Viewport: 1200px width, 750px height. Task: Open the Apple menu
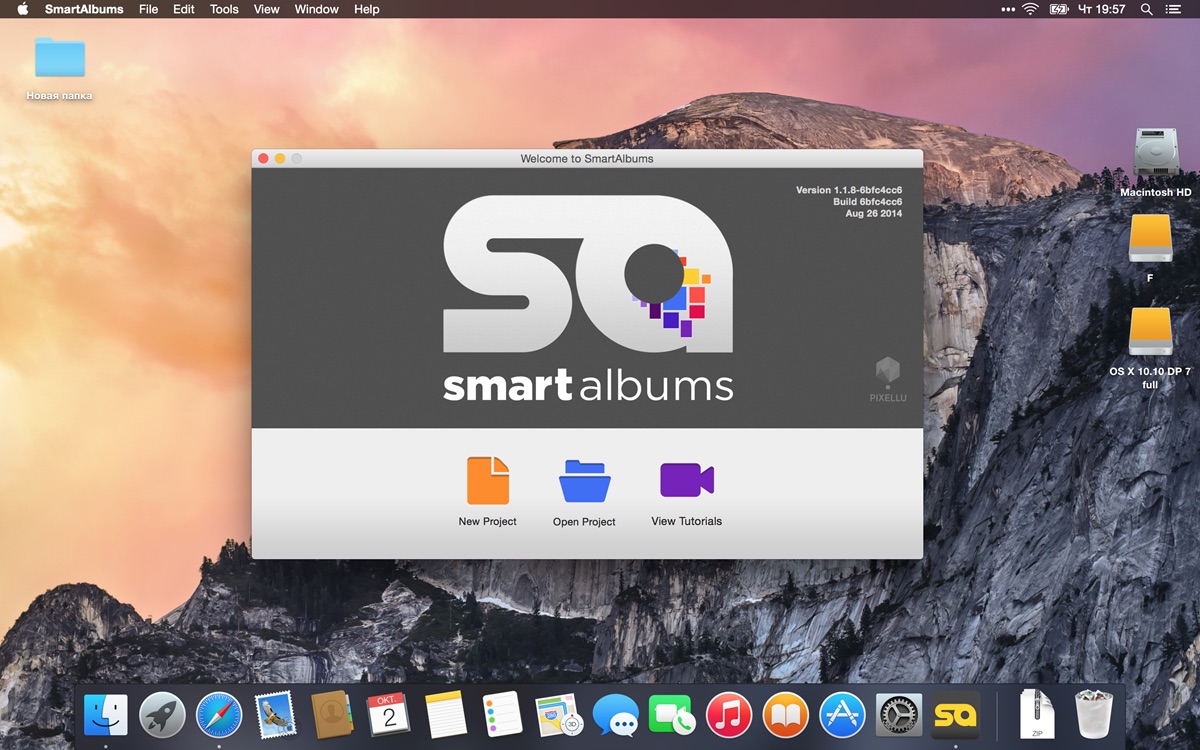[x=22, y=9]
